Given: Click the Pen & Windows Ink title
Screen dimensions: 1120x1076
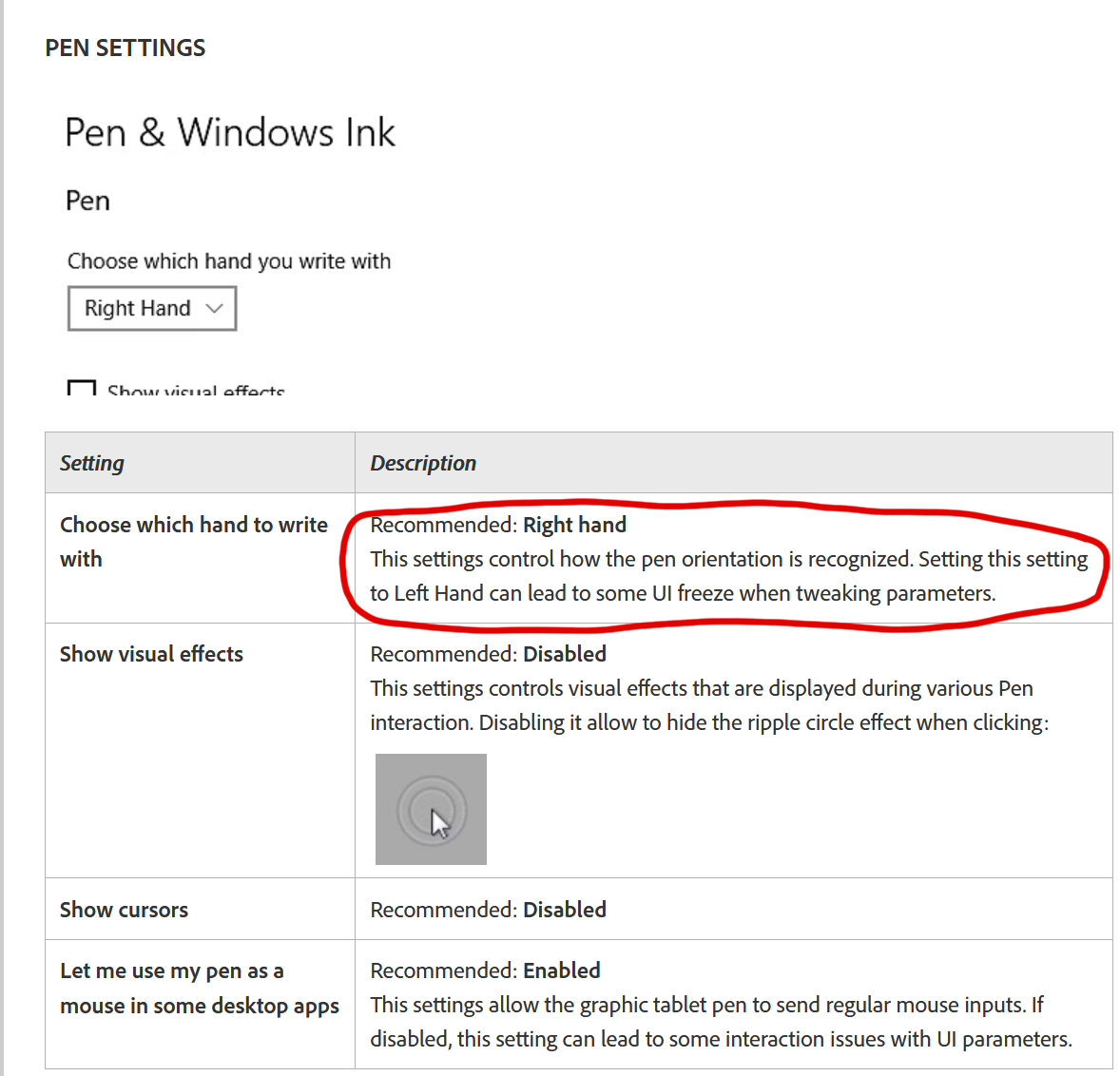Looking at the screenshot, I should click(x=230, y=132).
